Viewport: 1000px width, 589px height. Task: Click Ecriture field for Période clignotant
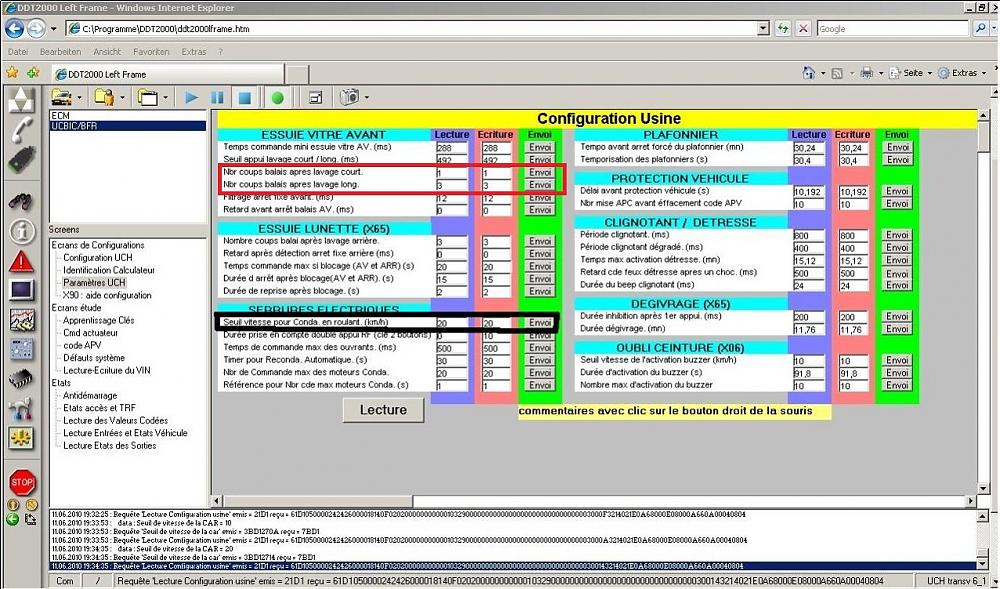(x=852, y=235)
